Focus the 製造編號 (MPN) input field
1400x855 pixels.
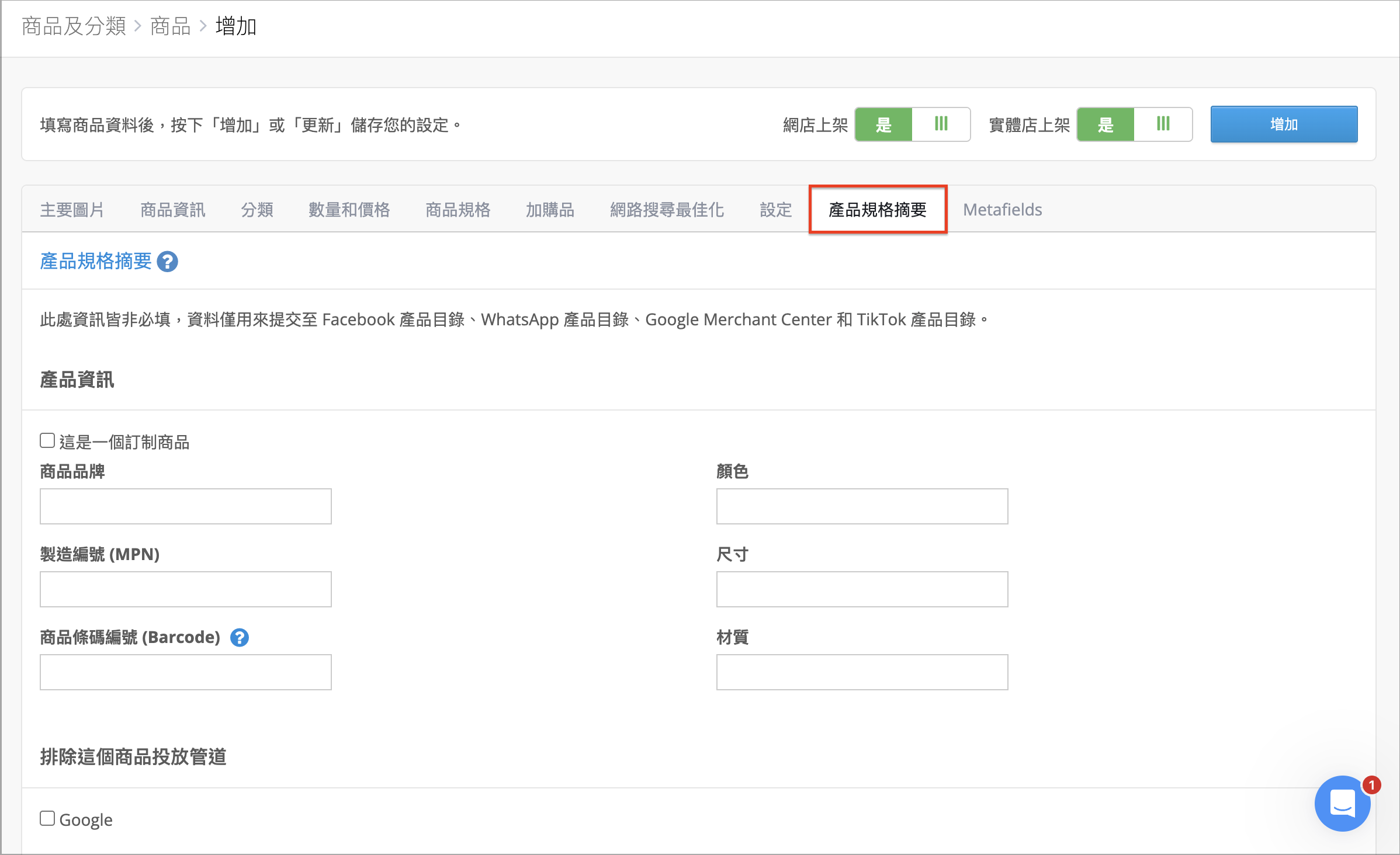pos(186,589)
